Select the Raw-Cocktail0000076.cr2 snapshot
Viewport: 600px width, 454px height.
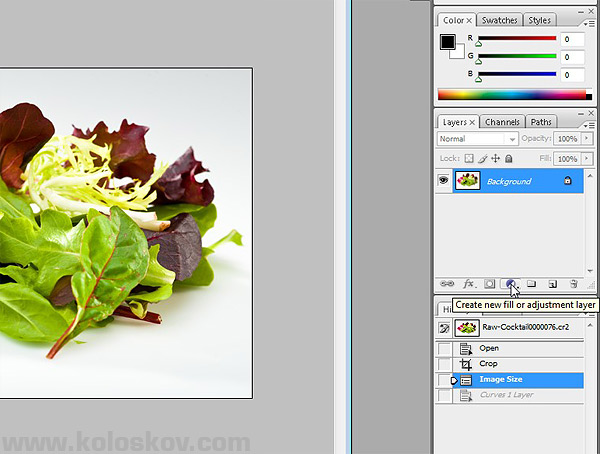[x=518, y=328]
